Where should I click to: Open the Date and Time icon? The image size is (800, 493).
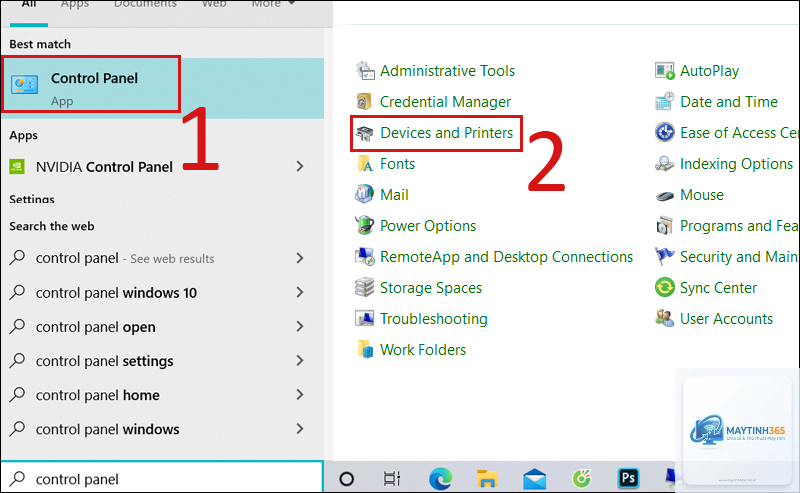pyautogui.click(x=664, y=102)
